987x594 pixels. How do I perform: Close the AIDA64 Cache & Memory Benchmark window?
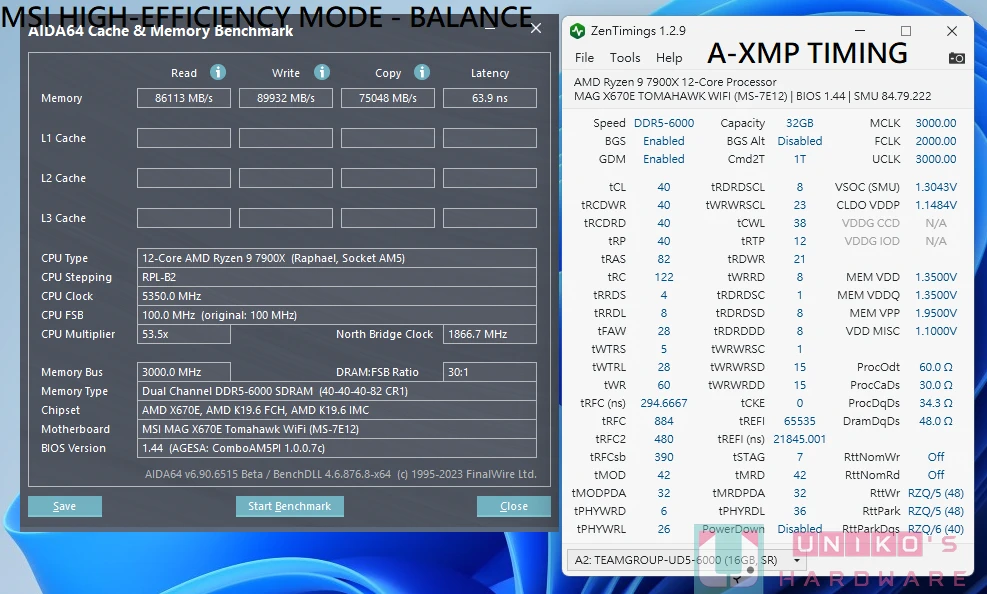(x=536, y=28)
